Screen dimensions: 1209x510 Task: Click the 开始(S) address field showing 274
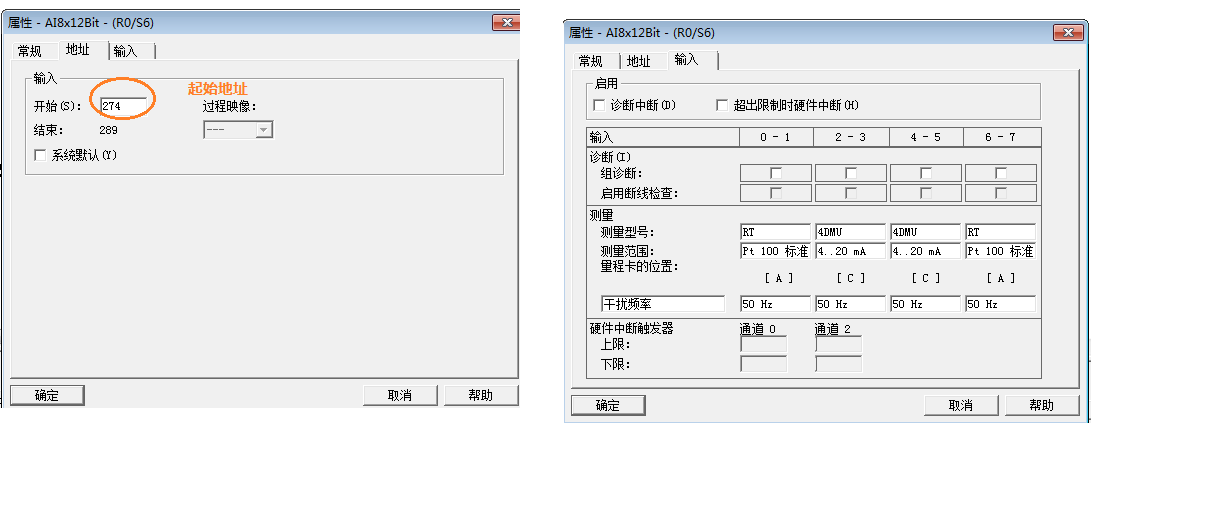(x=124, y=105)
